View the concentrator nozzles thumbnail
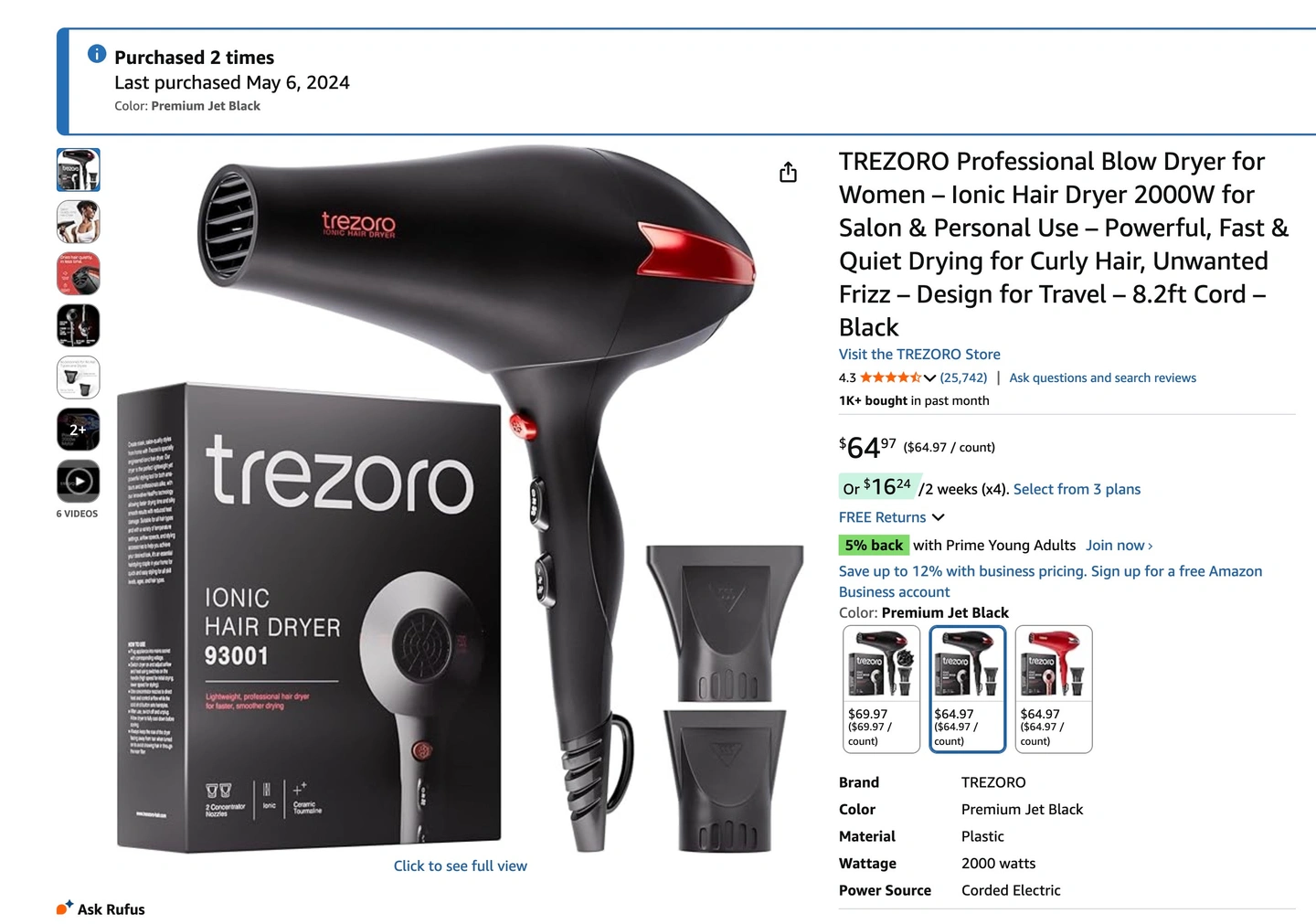The image size is (1316, 924). pyautogui.click(x=79, y=377)
